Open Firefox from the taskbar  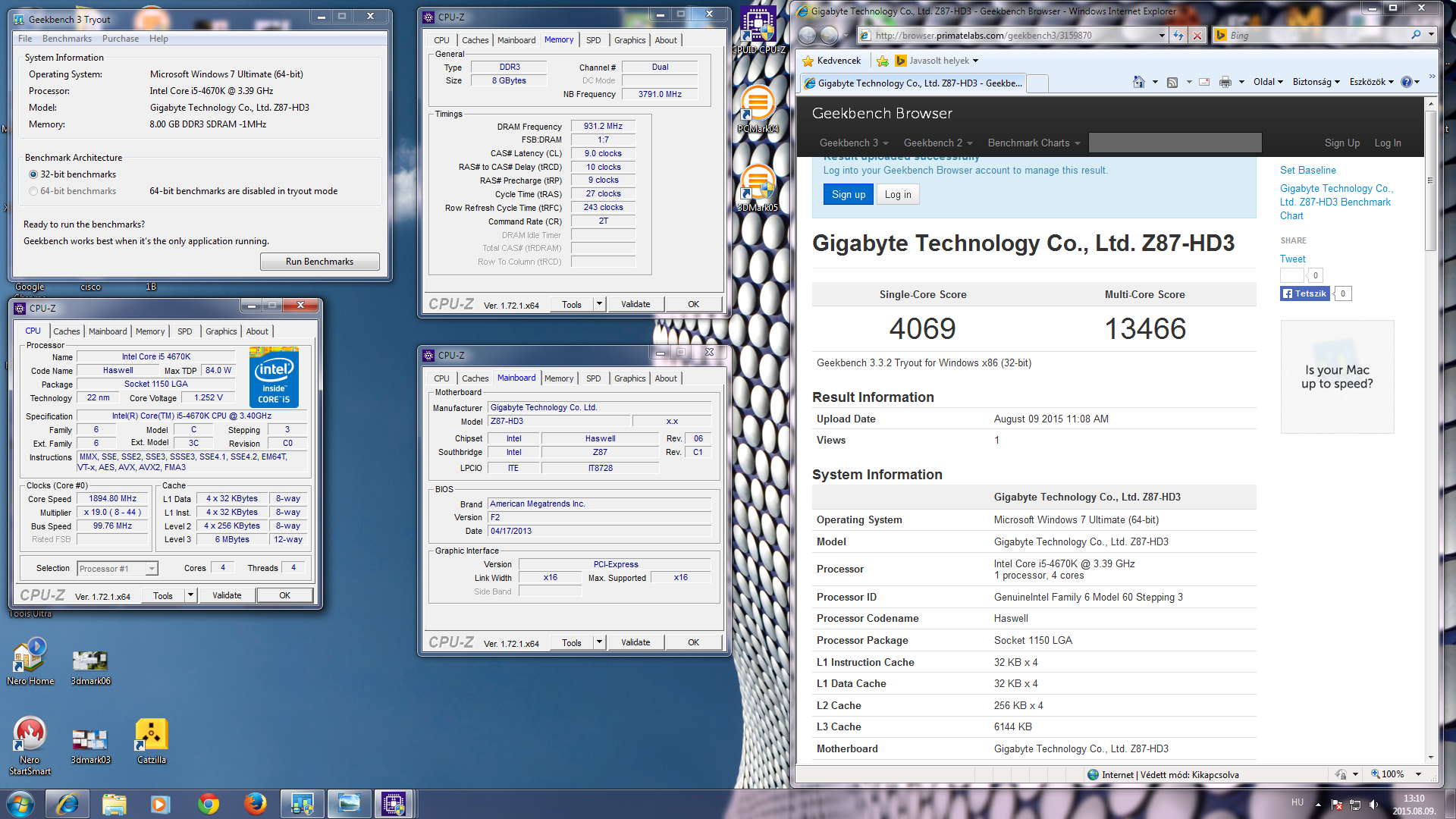click(256, 803)
